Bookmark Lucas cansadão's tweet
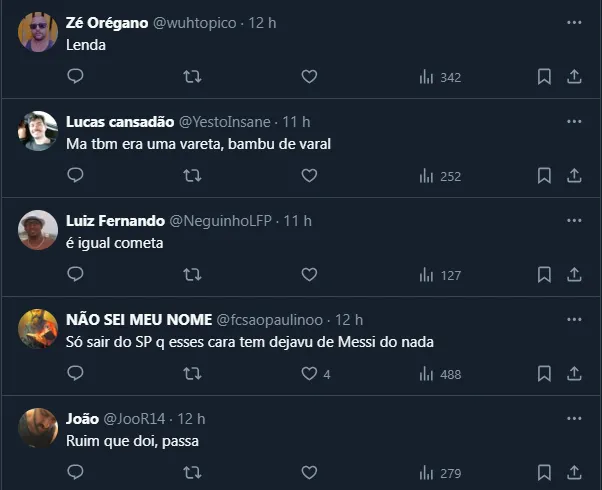602x490 pixels. (x=544, y=175)
